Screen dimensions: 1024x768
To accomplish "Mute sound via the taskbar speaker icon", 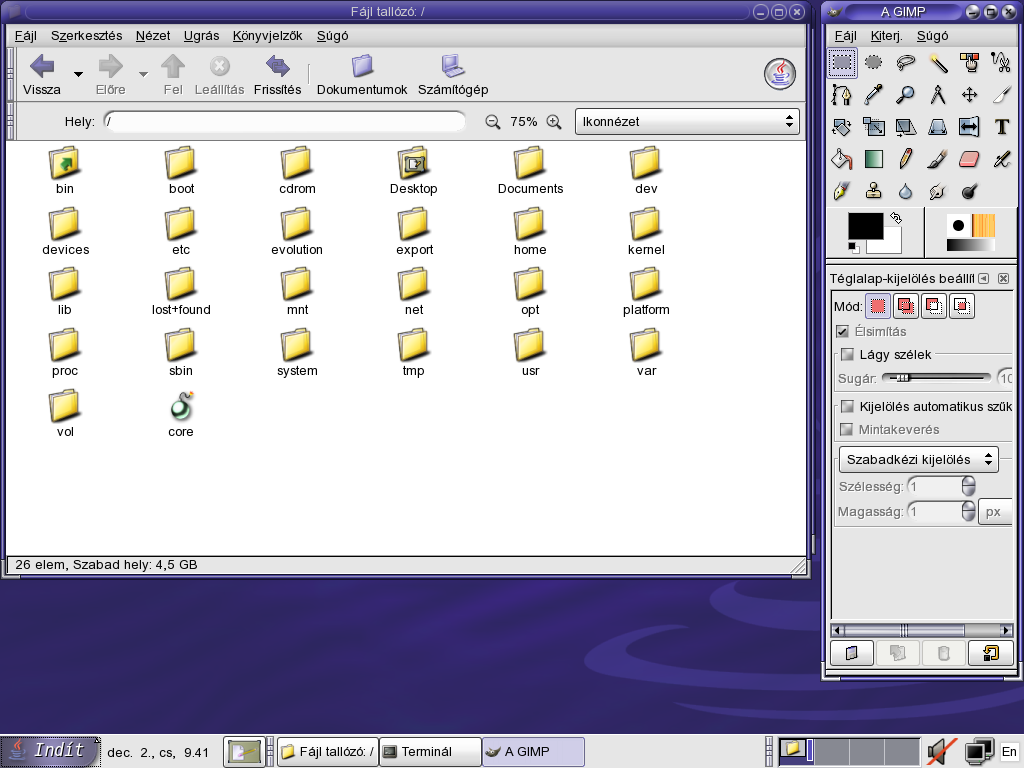I will click(x=941, y=751).
